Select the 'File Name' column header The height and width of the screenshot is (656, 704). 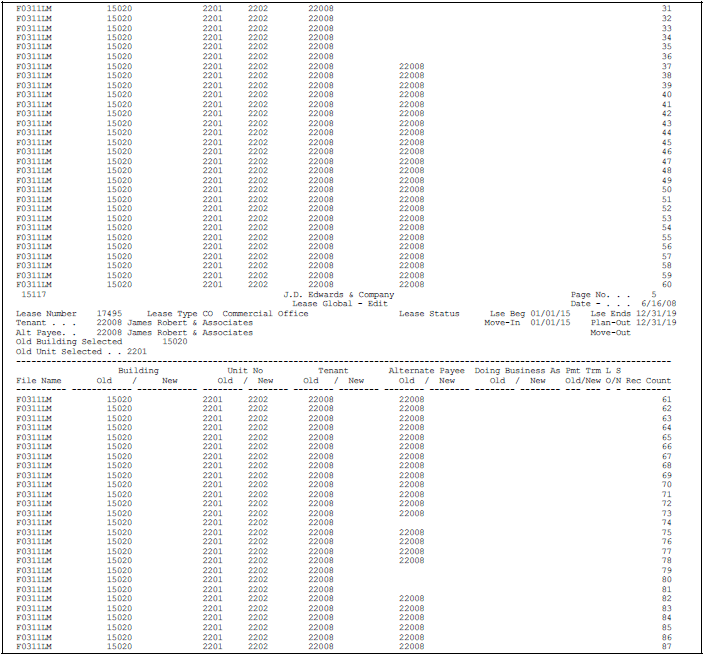click(39, 380)
